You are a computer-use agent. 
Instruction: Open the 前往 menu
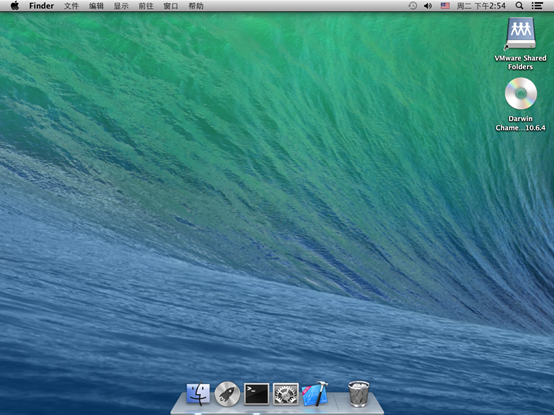coord(146,6)
